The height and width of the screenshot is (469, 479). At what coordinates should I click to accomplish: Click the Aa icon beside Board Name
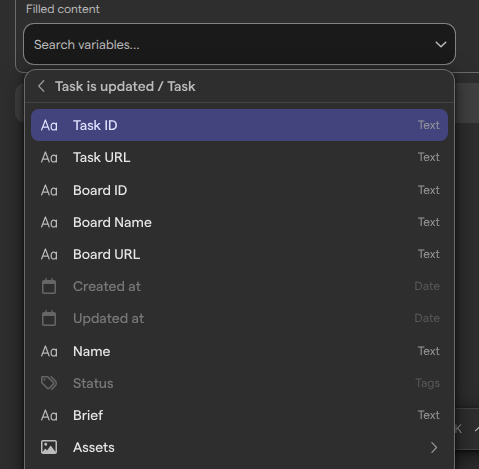tap(49, 223)
